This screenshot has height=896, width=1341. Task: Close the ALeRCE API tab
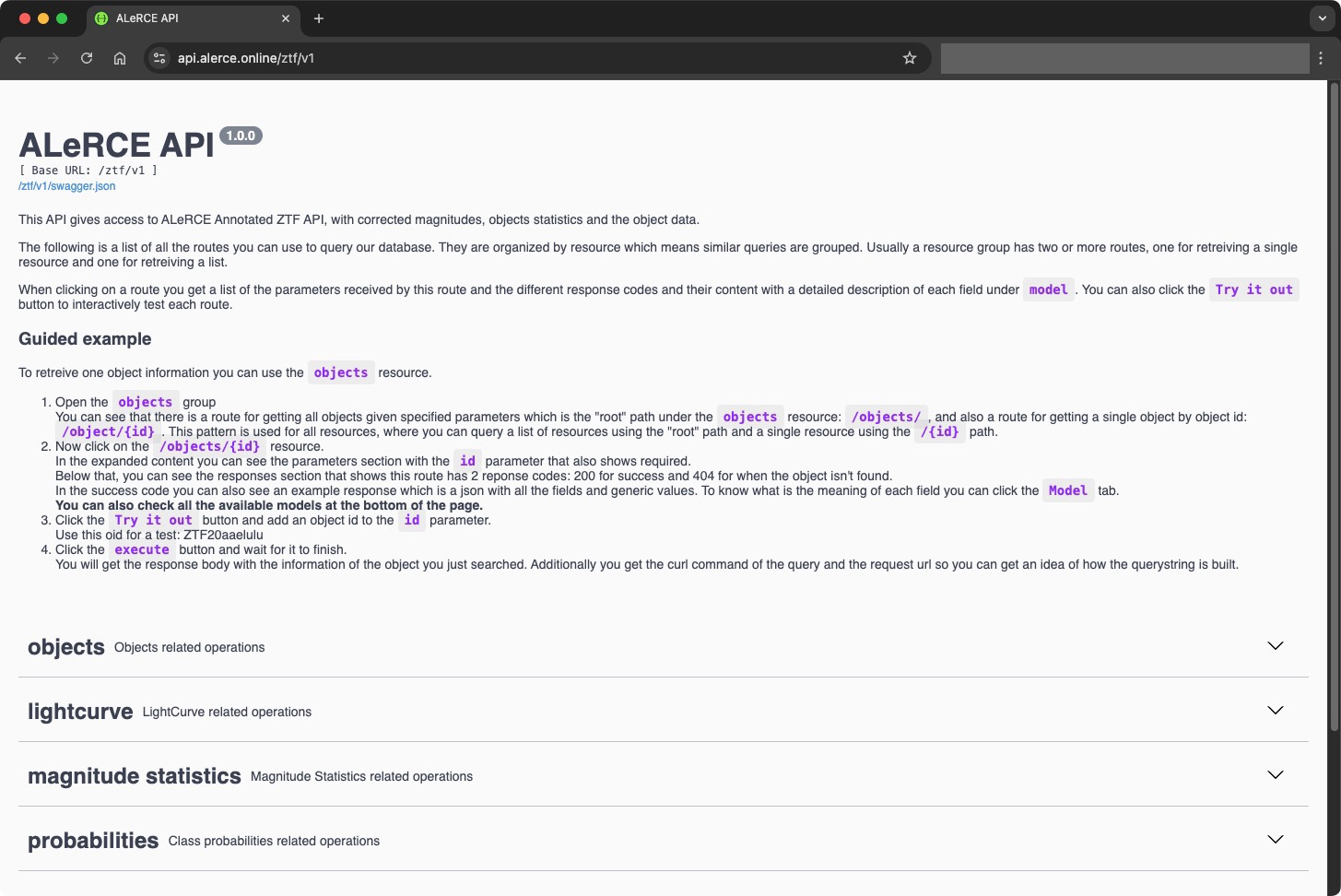pos(286,18)
